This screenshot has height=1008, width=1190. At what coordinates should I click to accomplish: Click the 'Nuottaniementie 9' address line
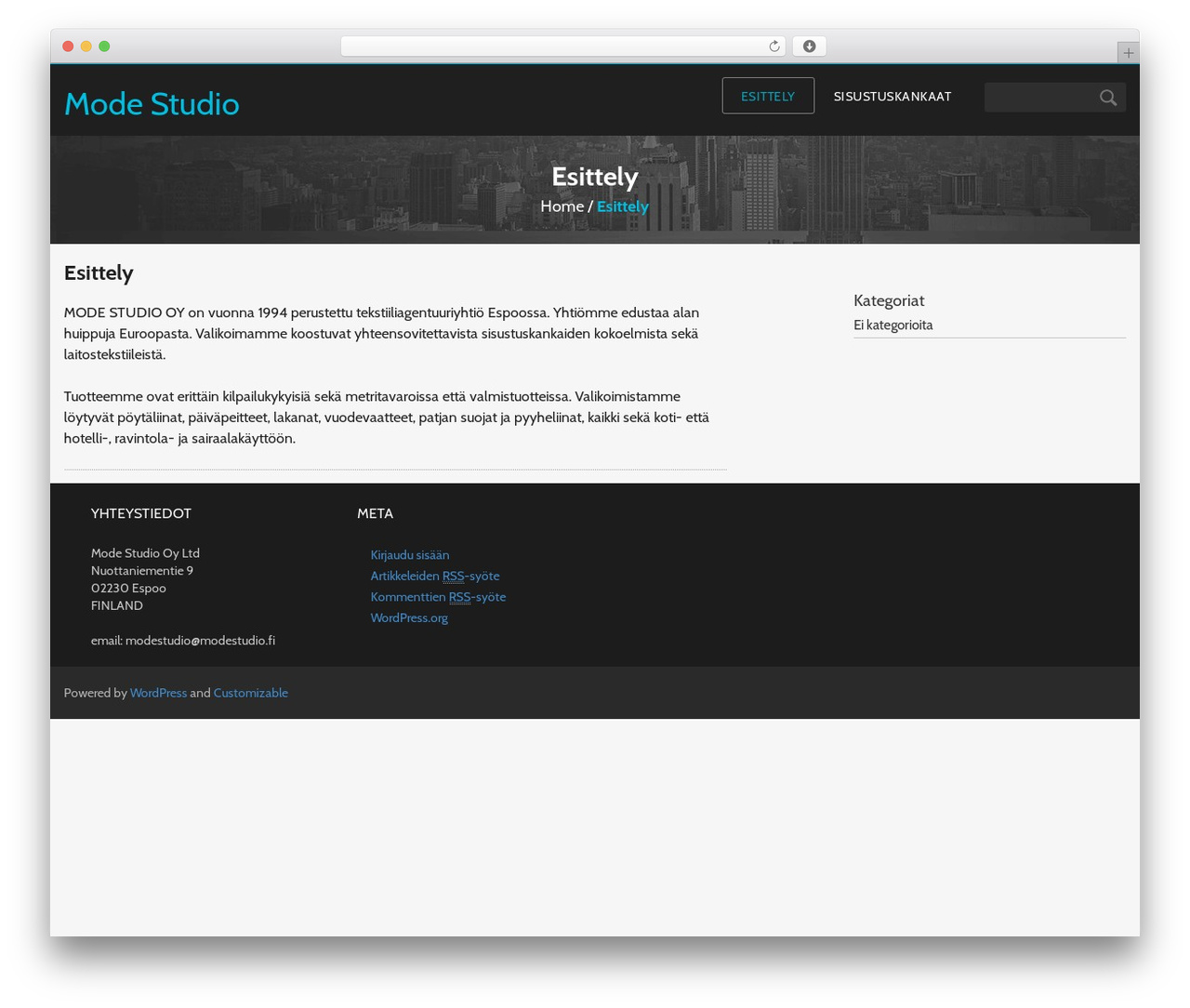(142, 571)
